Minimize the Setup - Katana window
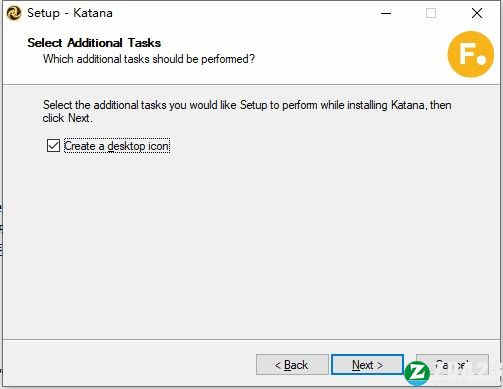Screen dimensions: 503x389 pyautogui.click(x=386, y=13)
